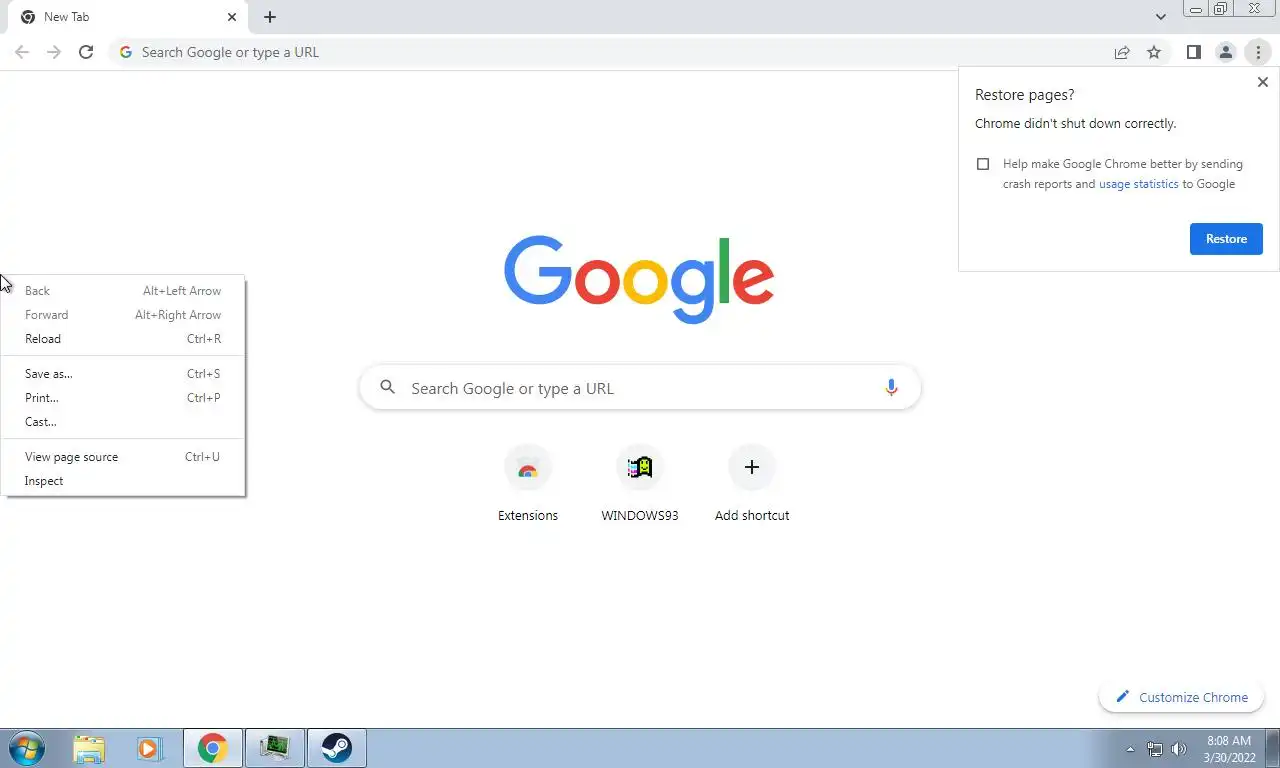Open the monitor app taskbar button
Viewport: 1280px width, 768px height.
(x=274, y=748)
